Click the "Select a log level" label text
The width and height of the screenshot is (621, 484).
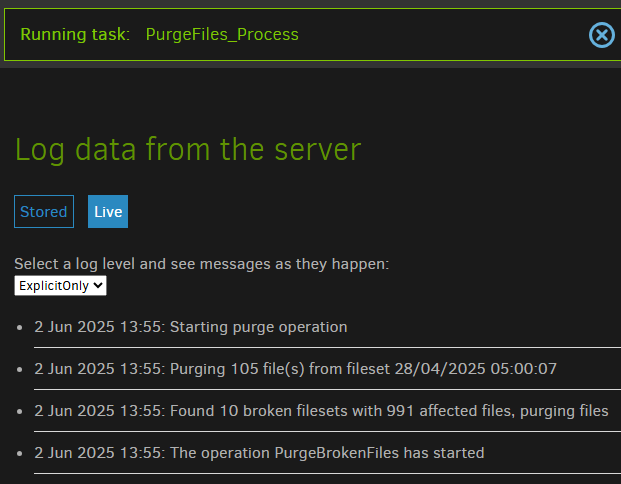point(202,264)
